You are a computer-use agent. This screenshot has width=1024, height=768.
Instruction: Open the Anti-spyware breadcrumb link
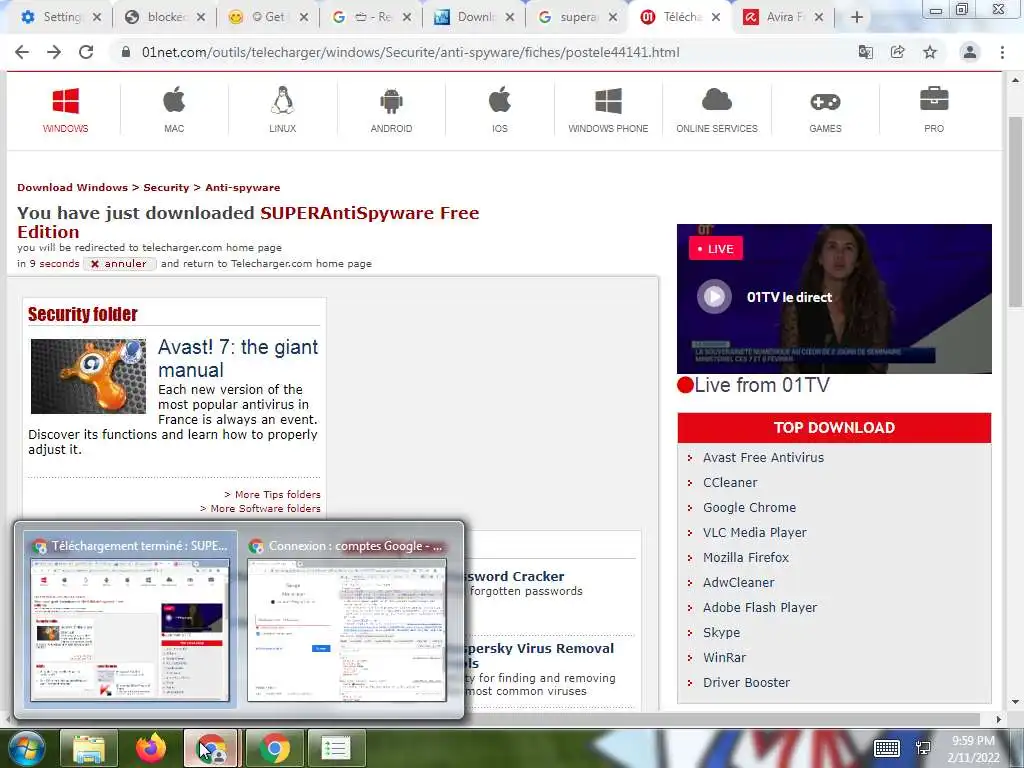[242, 187]
